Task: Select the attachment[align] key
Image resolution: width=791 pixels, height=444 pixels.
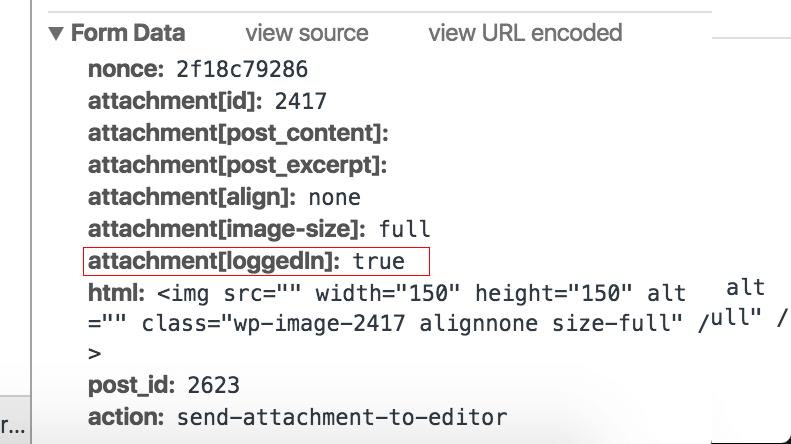Action: pos(192,197)
